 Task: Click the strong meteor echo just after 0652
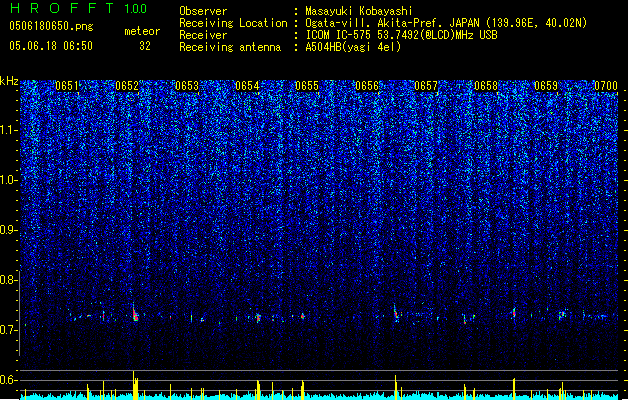click(x=135, y=313)
